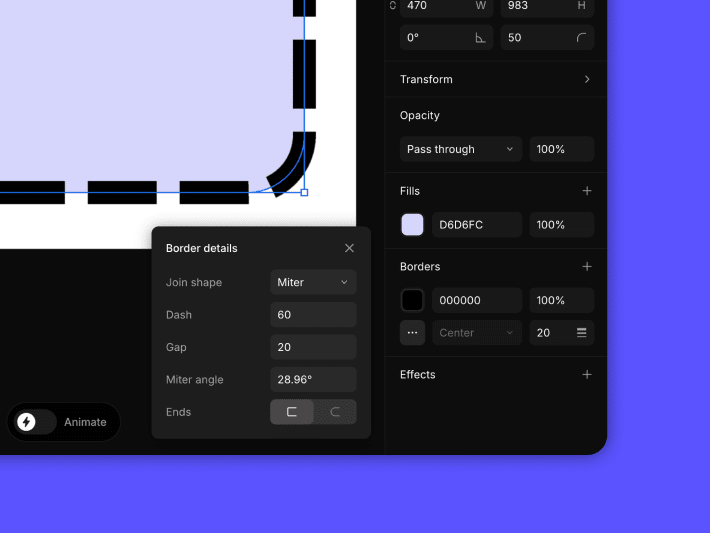Click the Border details title

click(201, 248)
